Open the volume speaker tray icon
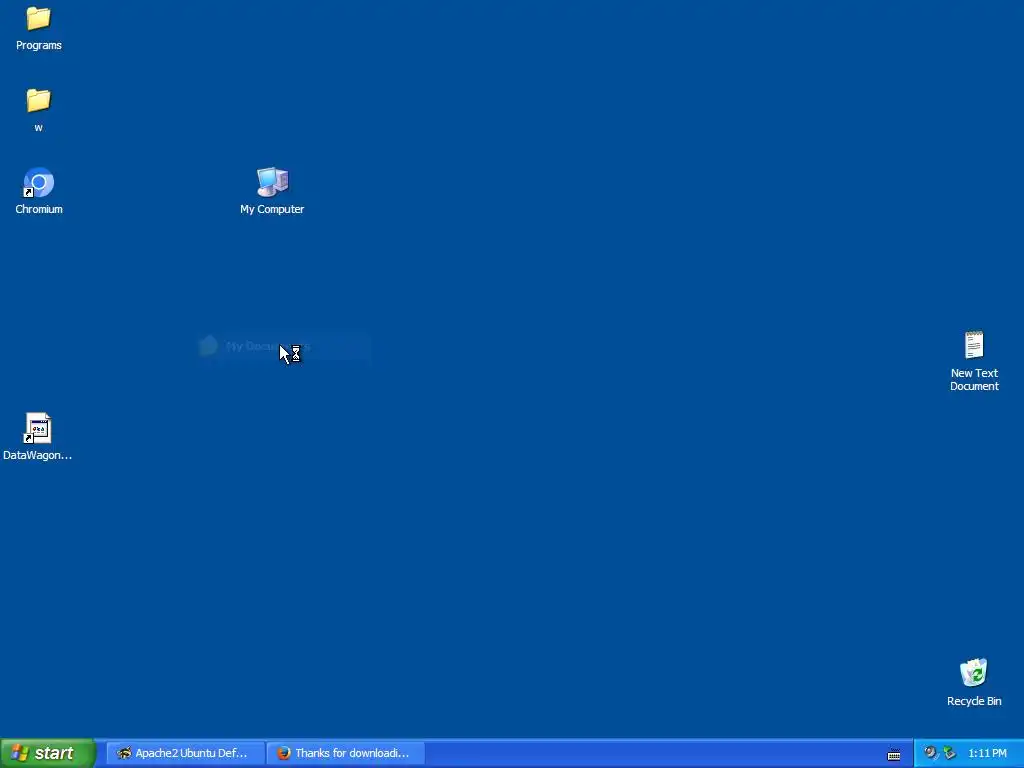The image size is (1024, 768). pyautogui.click(x=930, y=752)
